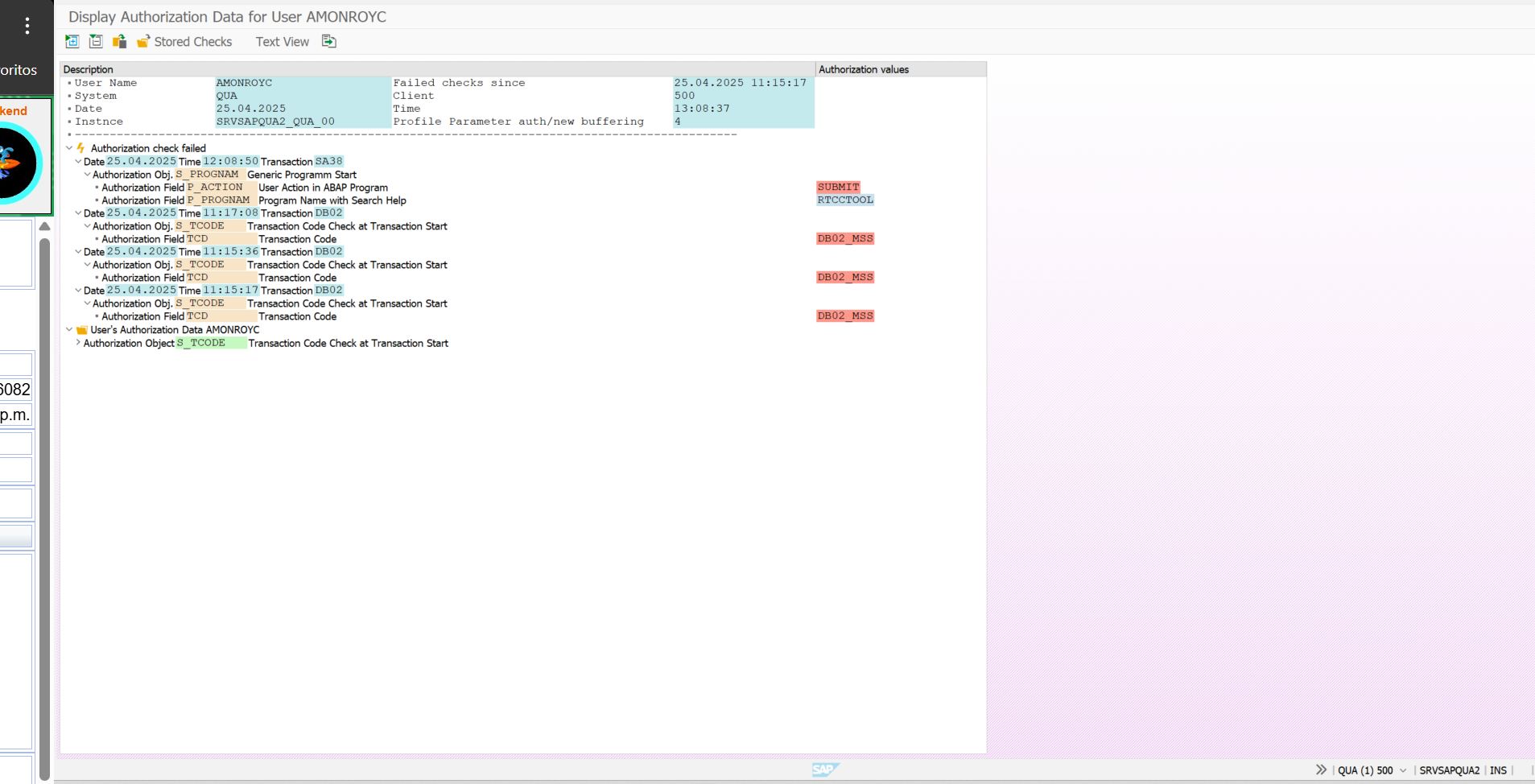Click the User's Authorization Data folder icon
This screenshot has width=1535, height=784.
click(x=81, y=330)
